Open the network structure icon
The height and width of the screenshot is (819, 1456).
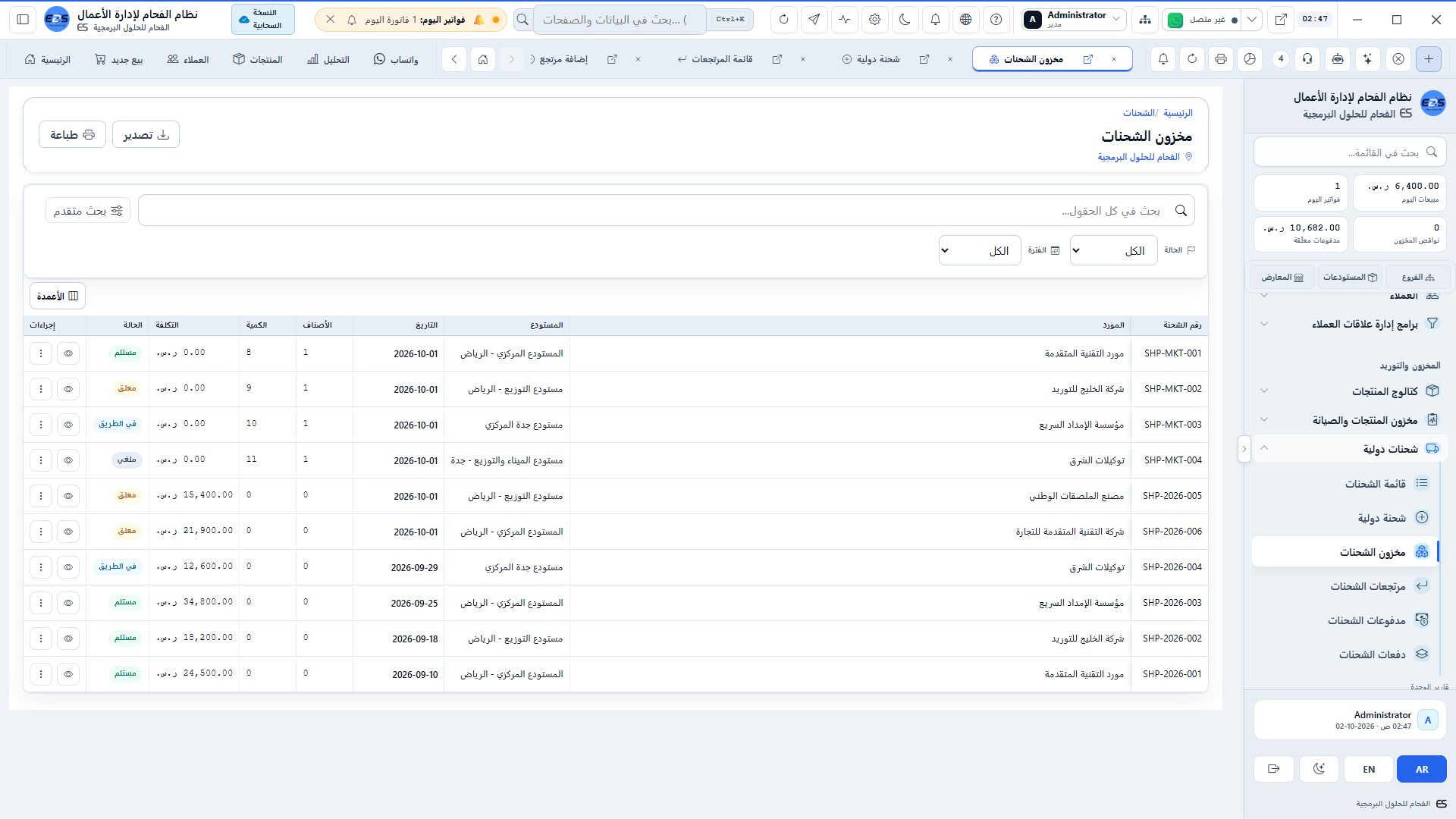pyautogui.click(x=1144, y=20)
